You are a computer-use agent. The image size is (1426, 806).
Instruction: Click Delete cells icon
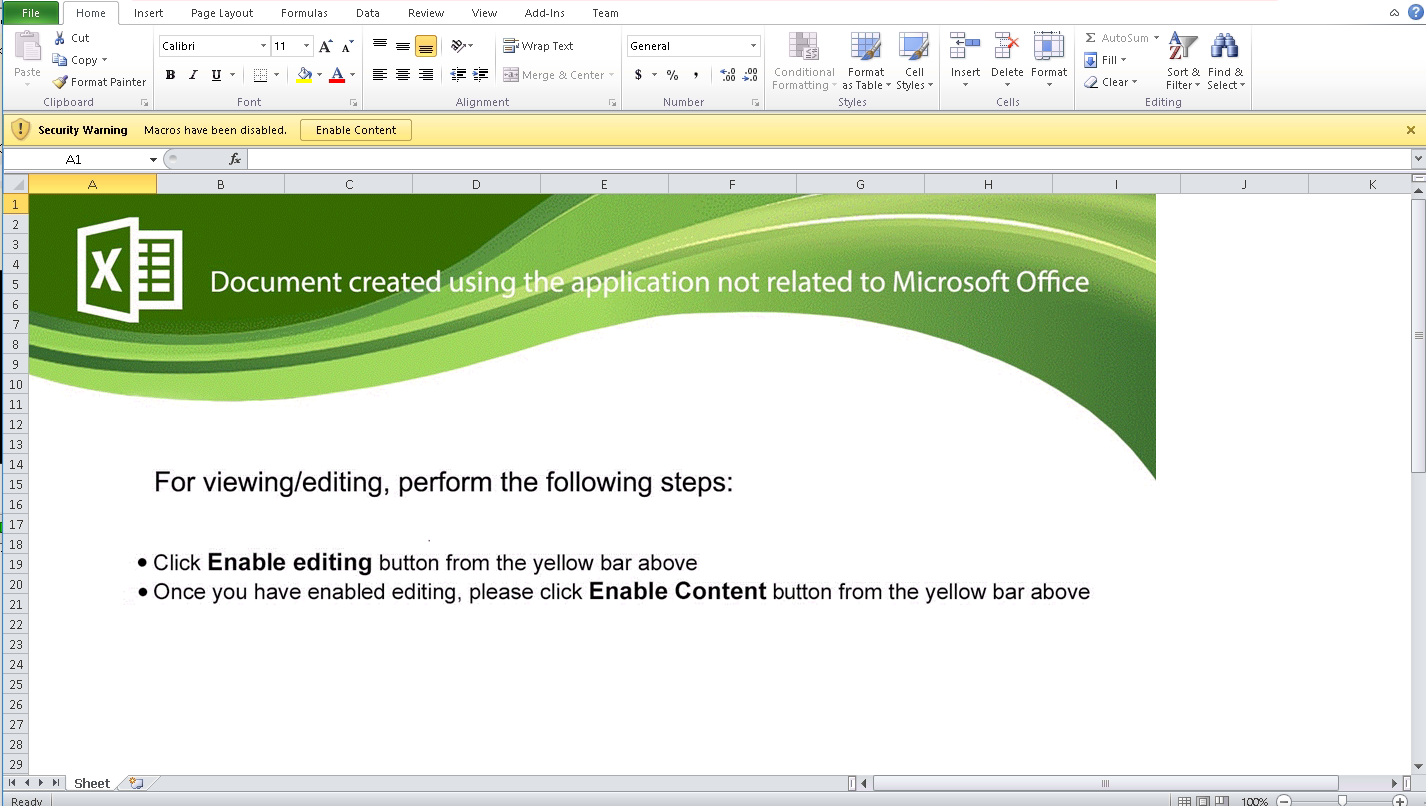1007,47
